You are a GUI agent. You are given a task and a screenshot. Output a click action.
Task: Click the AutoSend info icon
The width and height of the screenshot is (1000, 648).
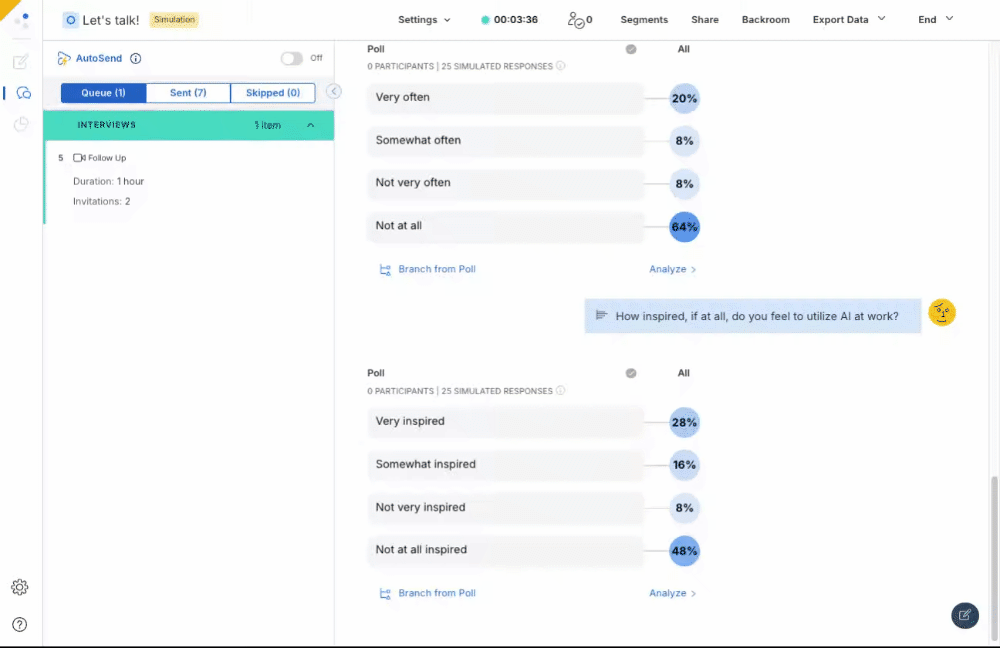(x=136, y=59)
